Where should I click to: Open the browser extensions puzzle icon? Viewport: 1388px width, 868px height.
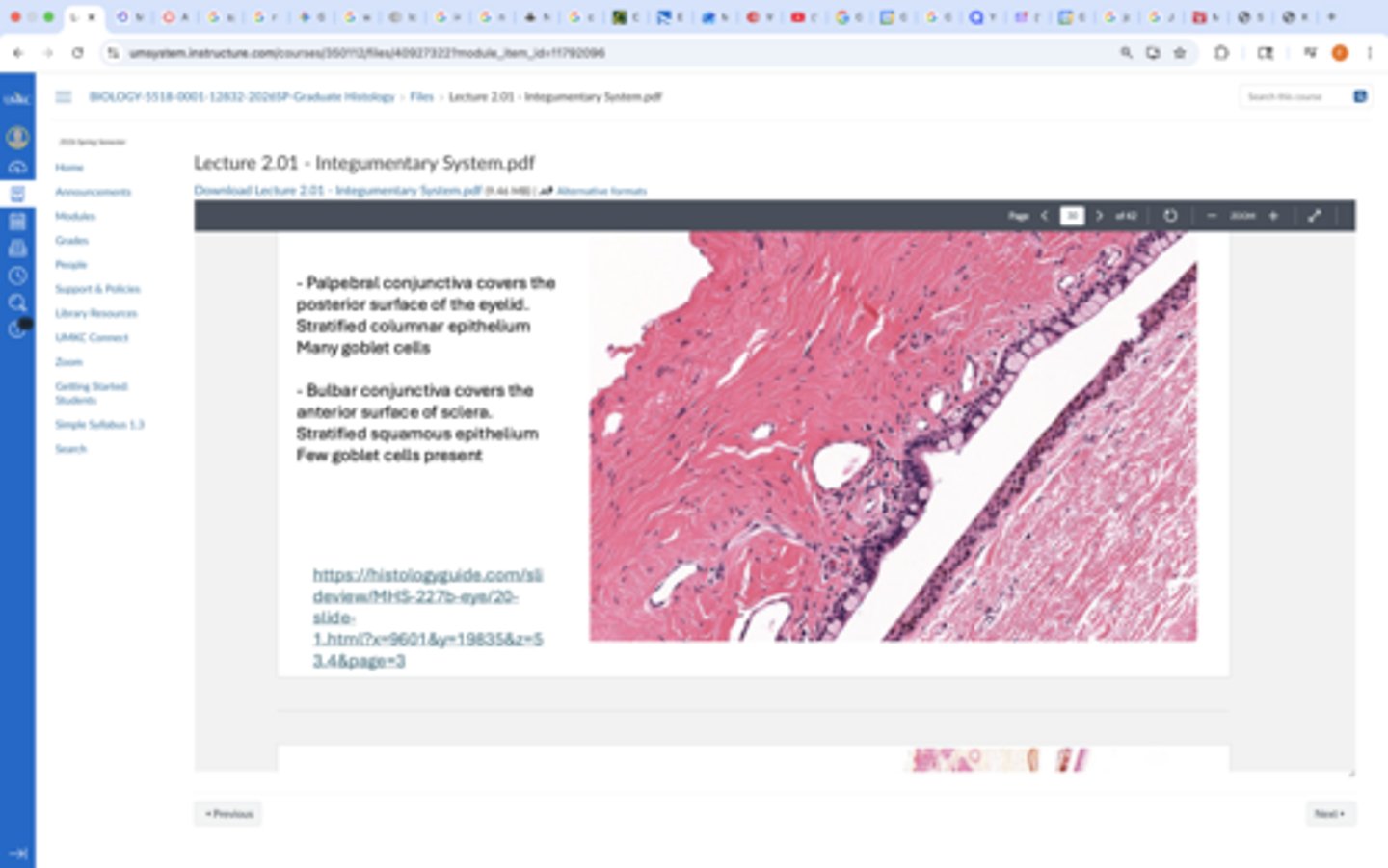click(x=1221, y=53)
